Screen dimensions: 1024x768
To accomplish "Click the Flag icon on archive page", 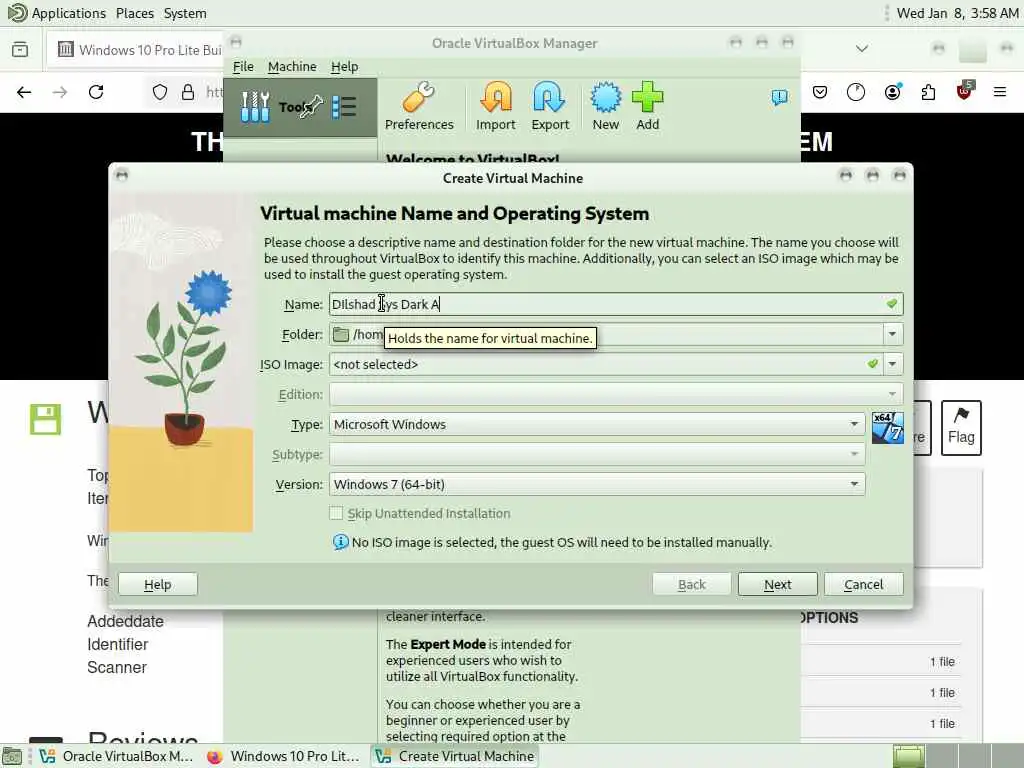I will point(961,428).
